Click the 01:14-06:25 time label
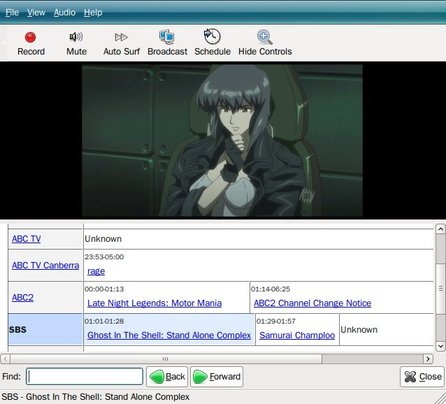Viewport: 446px width, 404px height. coord(270,289)
